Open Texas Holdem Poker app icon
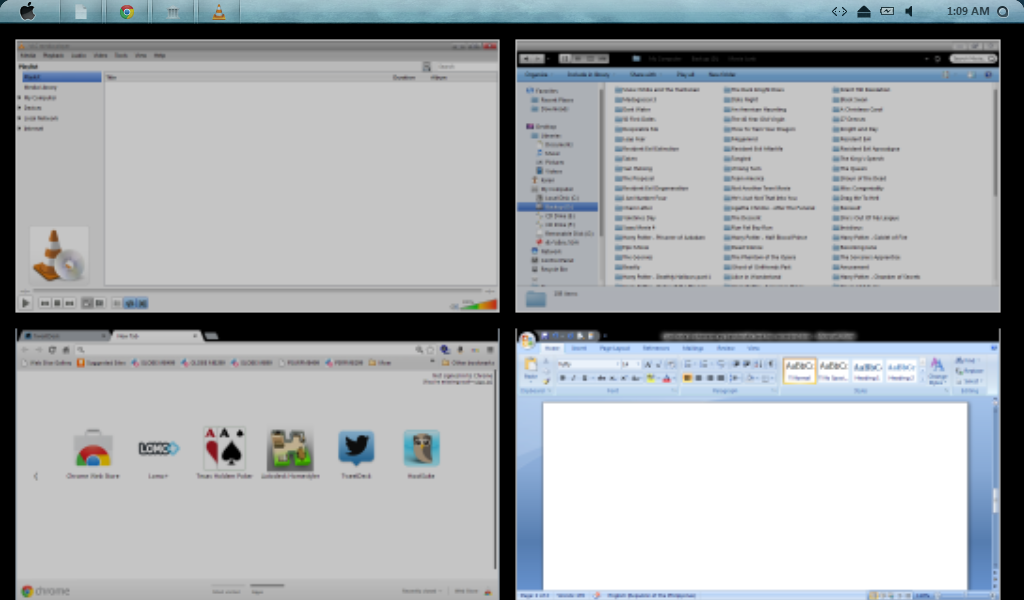The image size is (1024, 600). [x=224, y=449]
